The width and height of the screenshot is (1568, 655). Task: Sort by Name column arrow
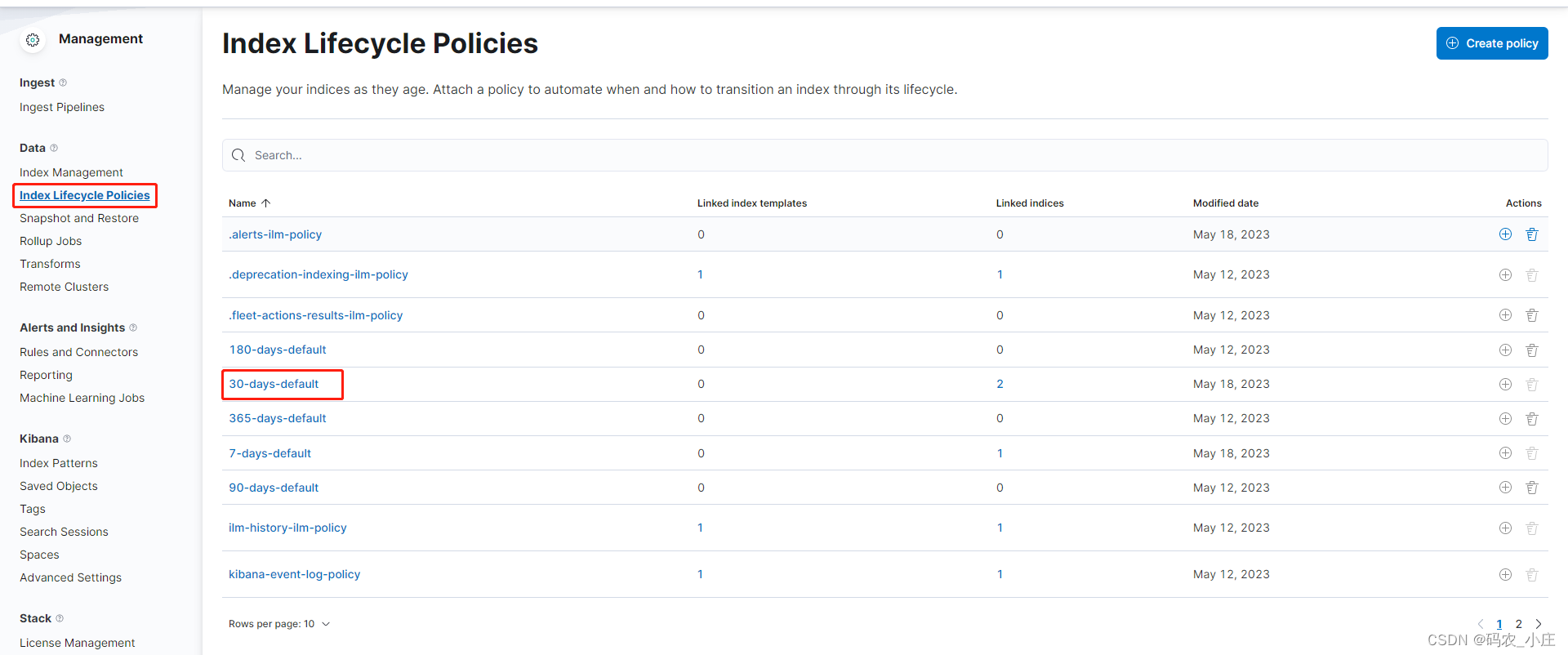(x=265, y=203)
